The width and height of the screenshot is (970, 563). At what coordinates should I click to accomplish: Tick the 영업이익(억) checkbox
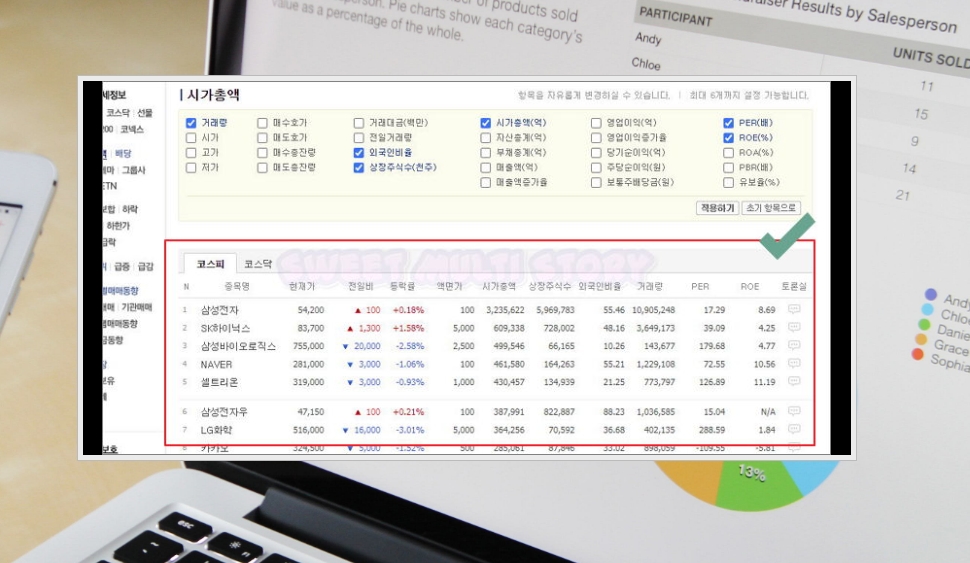pos(596,123)
